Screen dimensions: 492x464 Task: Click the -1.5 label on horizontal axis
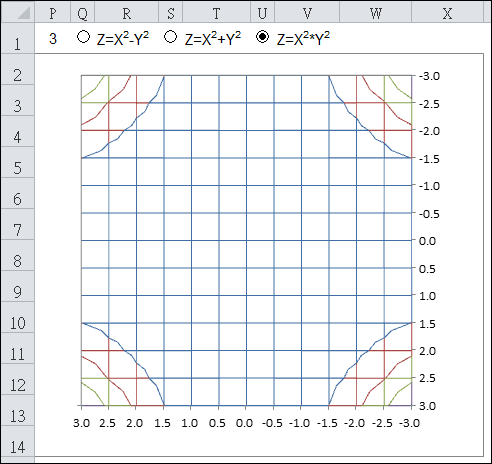[x=327, y=423]
